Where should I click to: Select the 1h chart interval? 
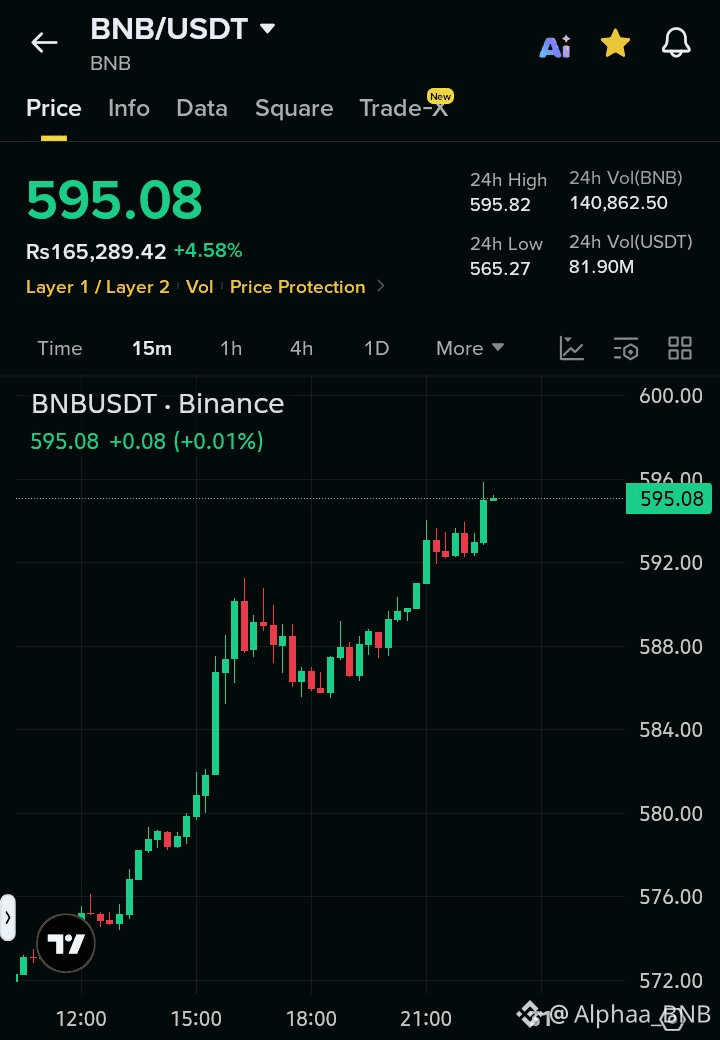pyautogui.click(x=231, y=348)
